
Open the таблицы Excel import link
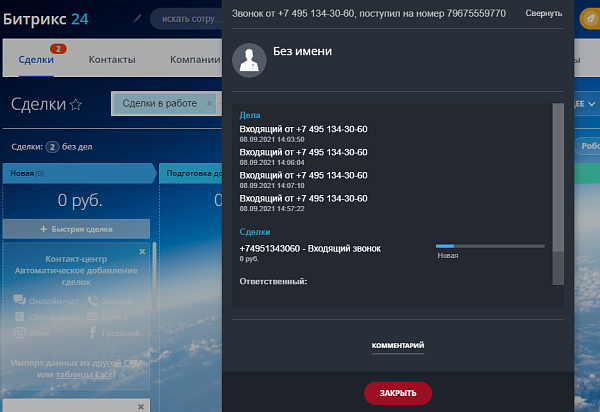coord(85,375)
